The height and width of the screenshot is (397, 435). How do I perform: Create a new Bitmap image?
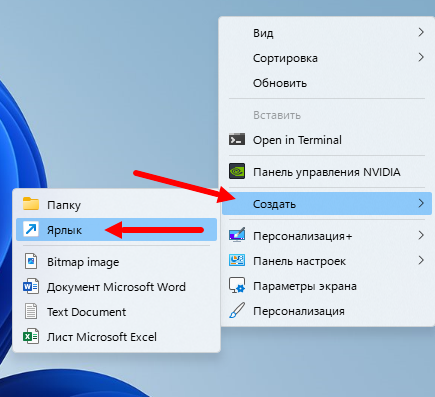click(x=116, y=262)
